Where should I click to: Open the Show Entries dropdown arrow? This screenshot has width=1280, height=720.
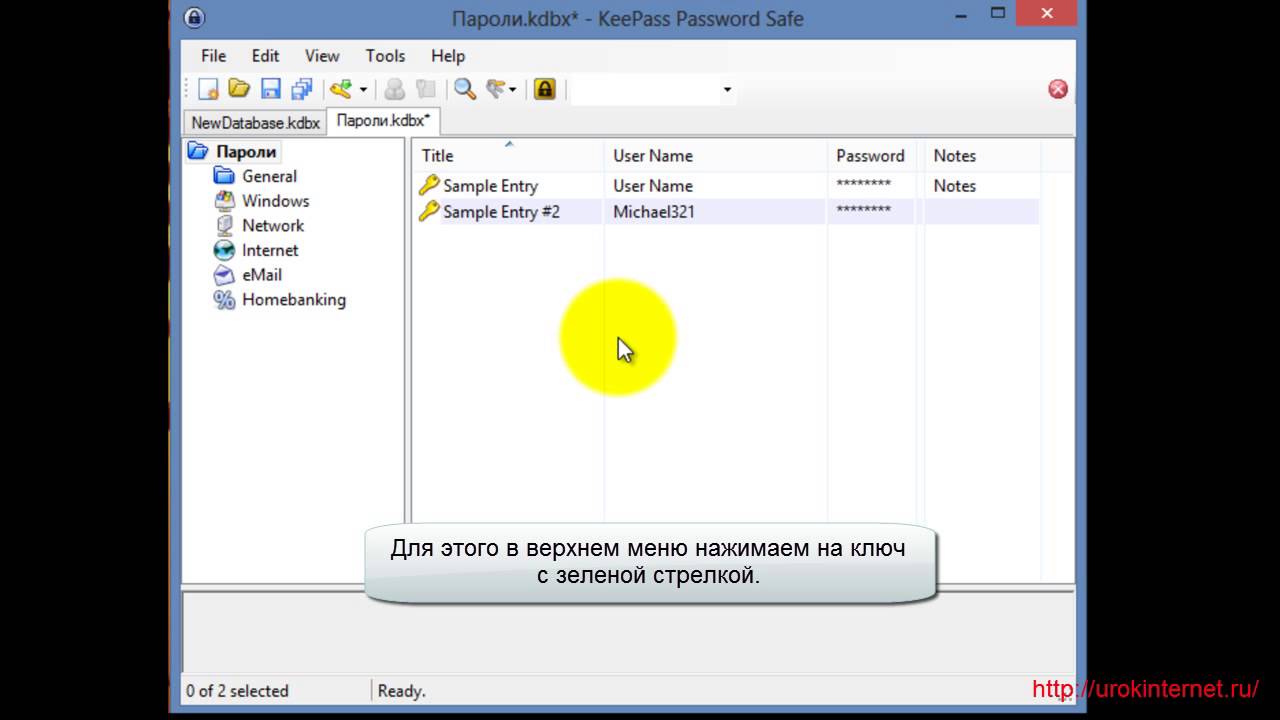pos(513,90)
